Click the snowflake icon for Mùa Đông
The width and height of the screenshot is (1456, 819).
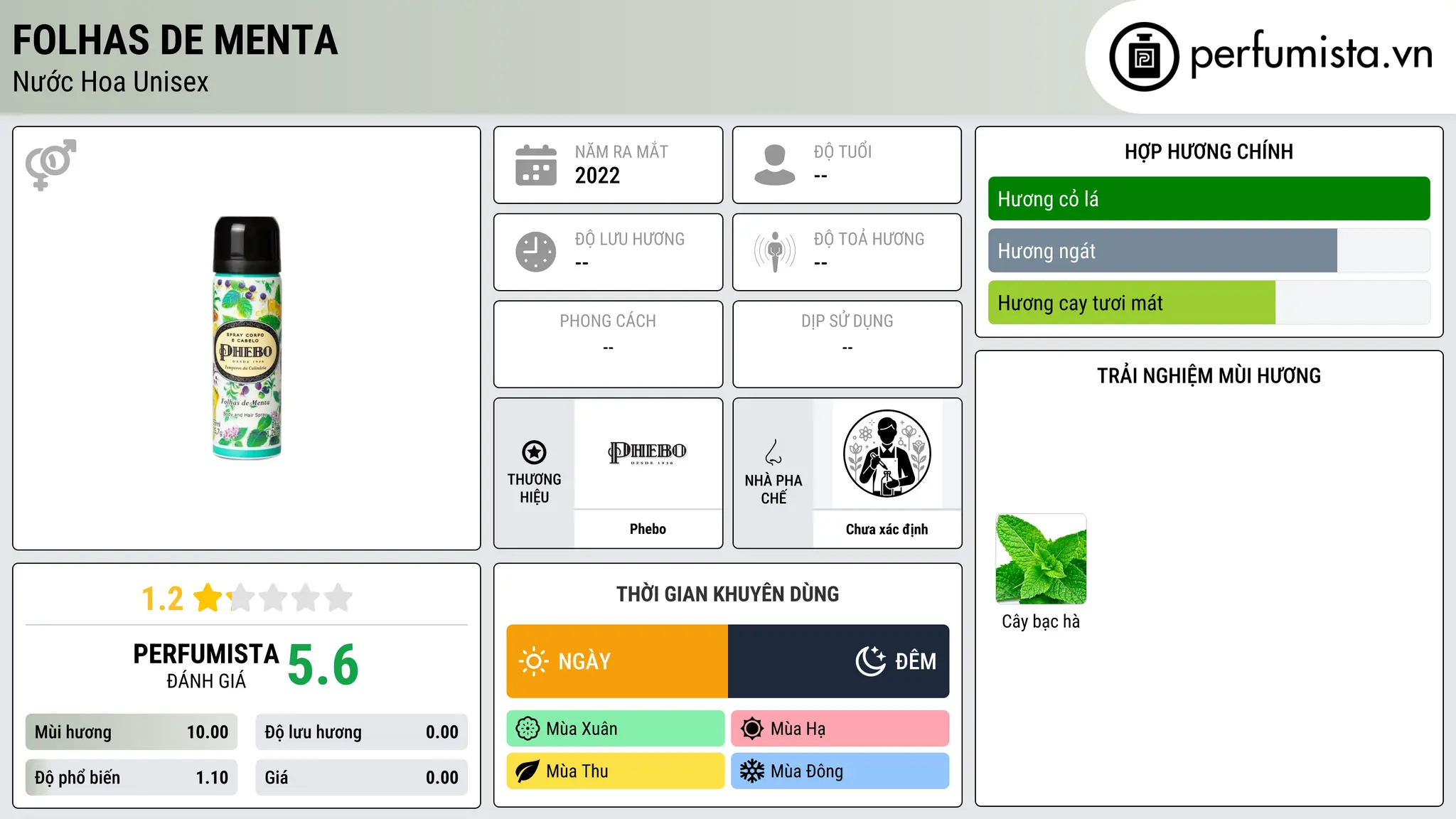(x=752, y=771)
